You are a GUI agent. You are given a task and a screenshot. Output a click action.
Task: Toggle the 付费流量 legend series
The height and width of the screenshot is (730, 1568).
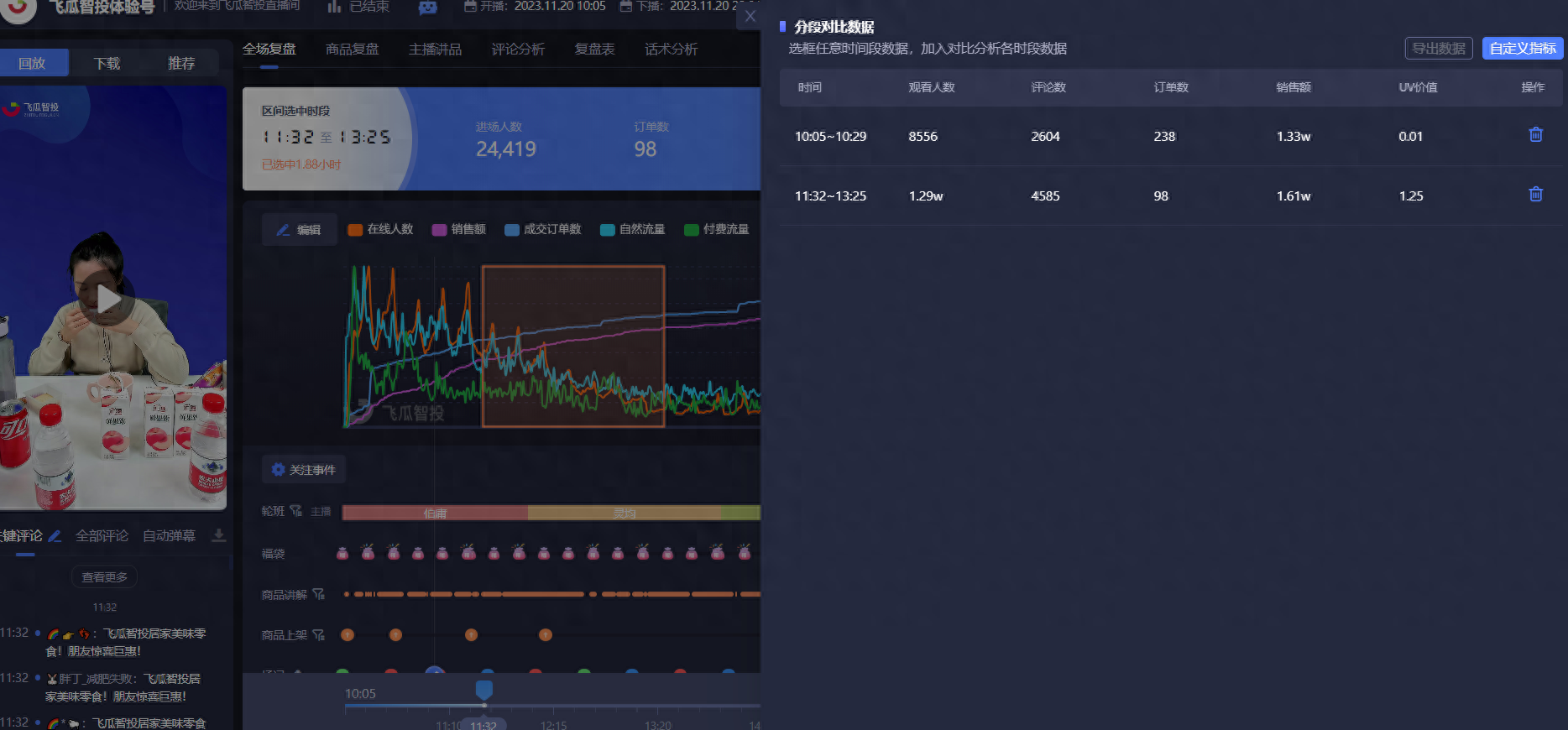tap(717, 229)
